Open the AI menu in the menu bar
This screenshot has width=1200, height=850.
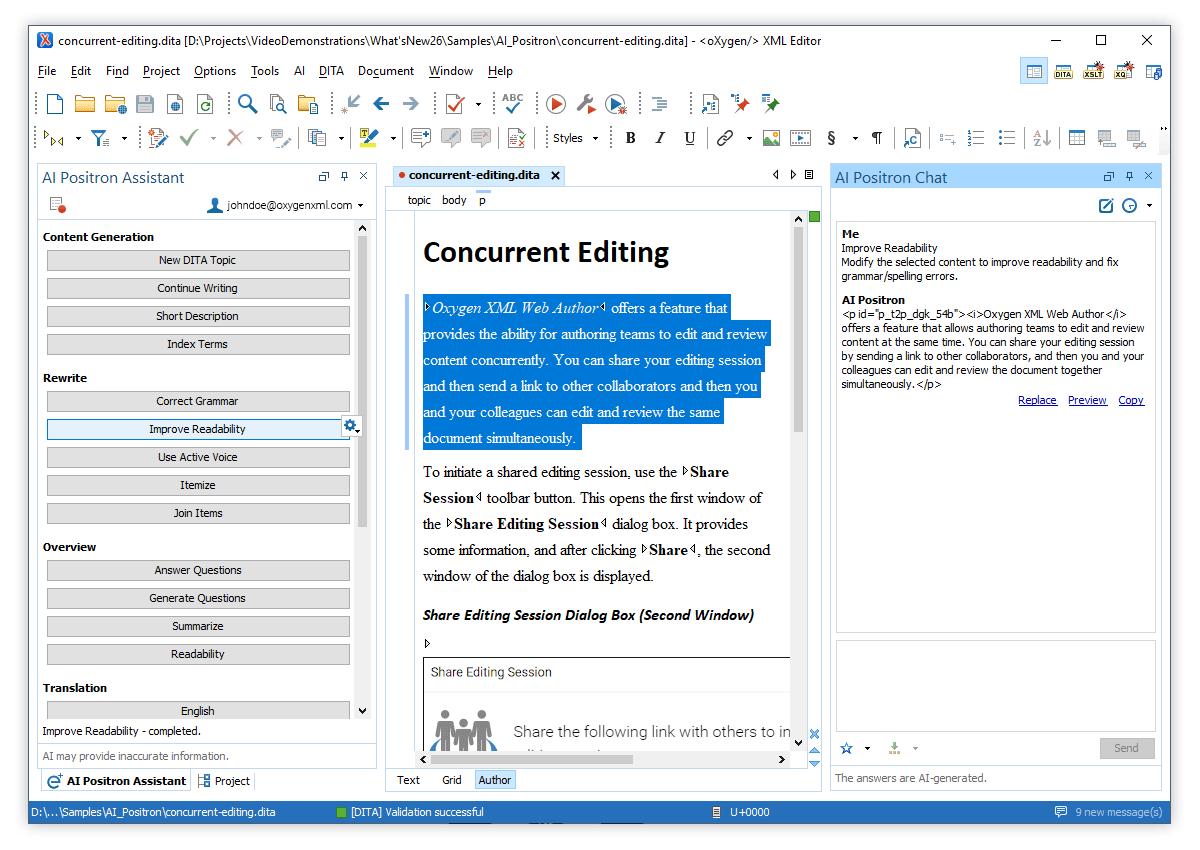(299, 71)
